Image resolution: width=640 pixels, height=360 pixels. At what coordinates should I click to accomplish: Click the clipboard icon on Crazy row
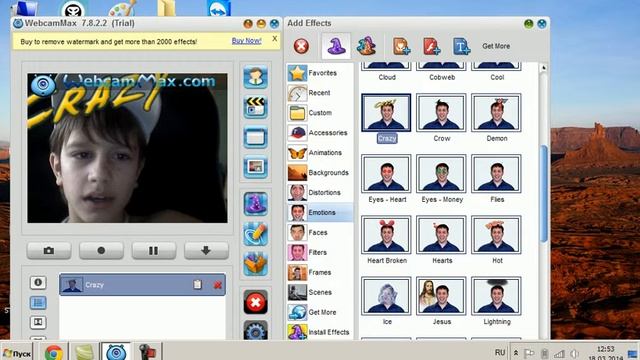[x=198, y=284]
